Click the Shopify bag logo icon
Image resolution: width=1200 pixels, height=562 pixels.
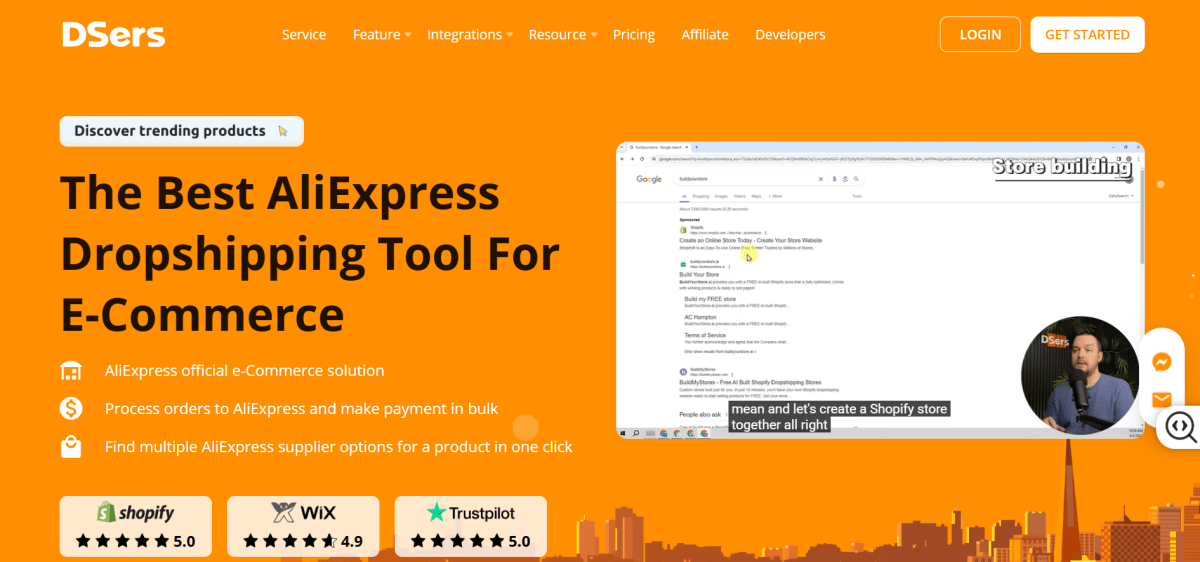(x=106, y=512)
